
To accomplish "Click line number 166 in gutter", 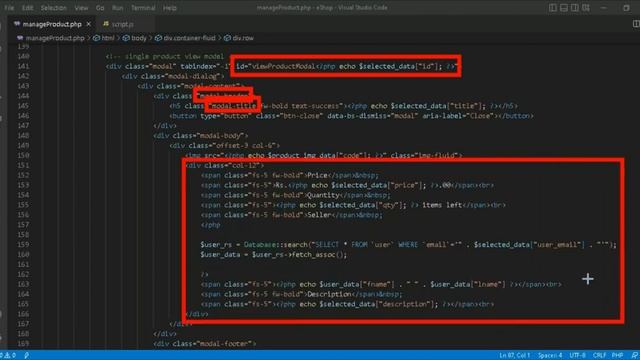I will 23,314.
